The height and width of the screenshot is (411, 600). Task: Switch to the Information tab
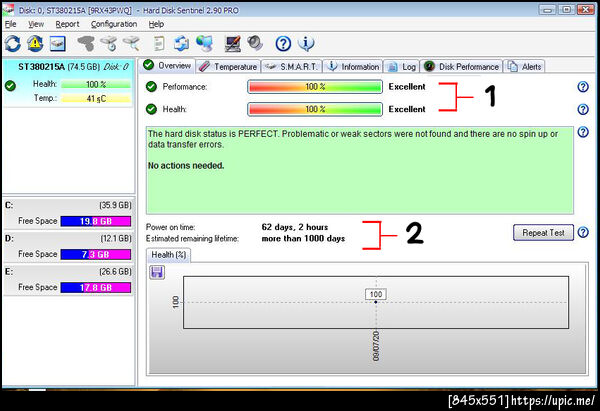click(x=353, y=67)
